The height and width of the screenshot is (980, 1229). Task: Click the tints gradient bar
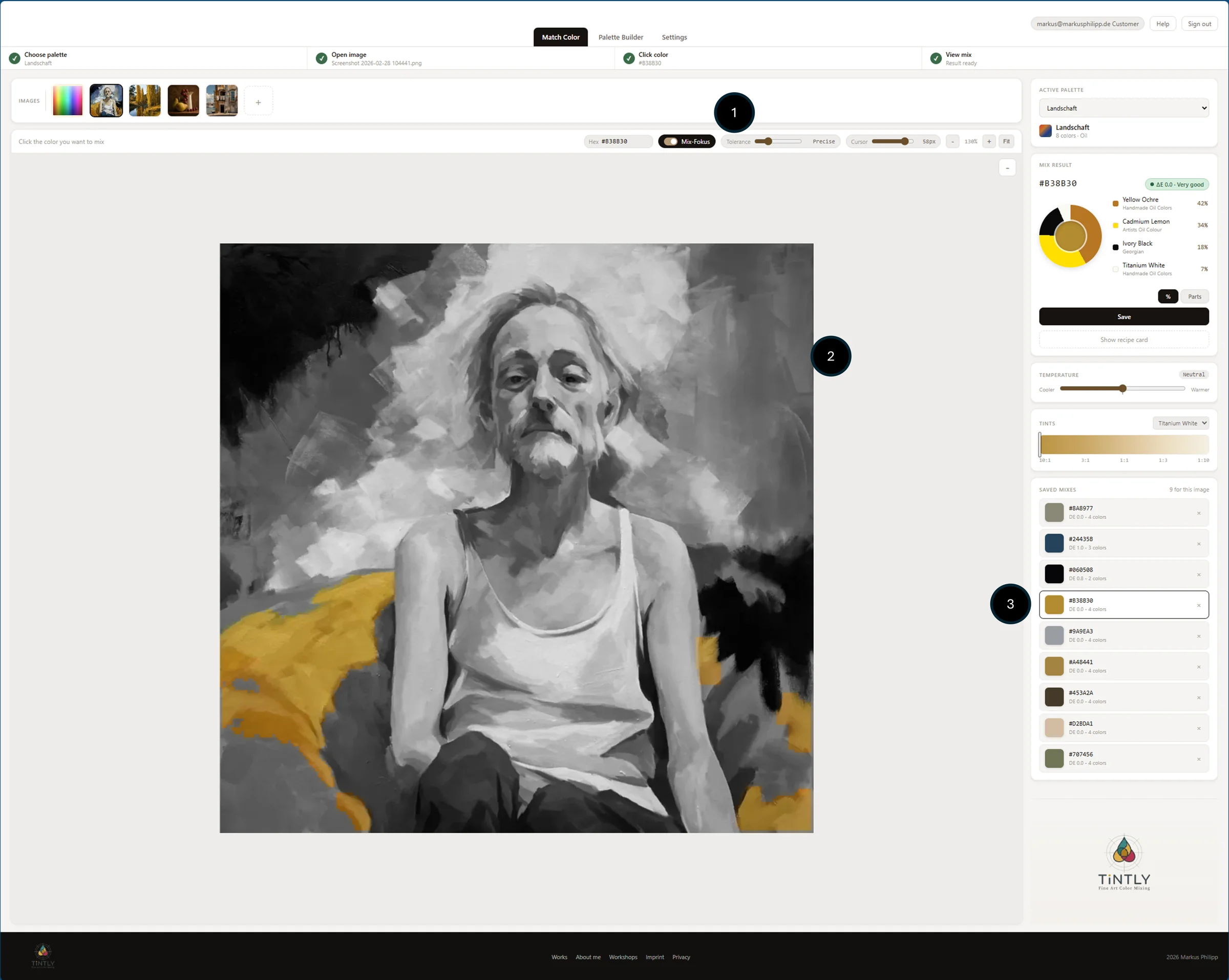(x=1124, y=444)
